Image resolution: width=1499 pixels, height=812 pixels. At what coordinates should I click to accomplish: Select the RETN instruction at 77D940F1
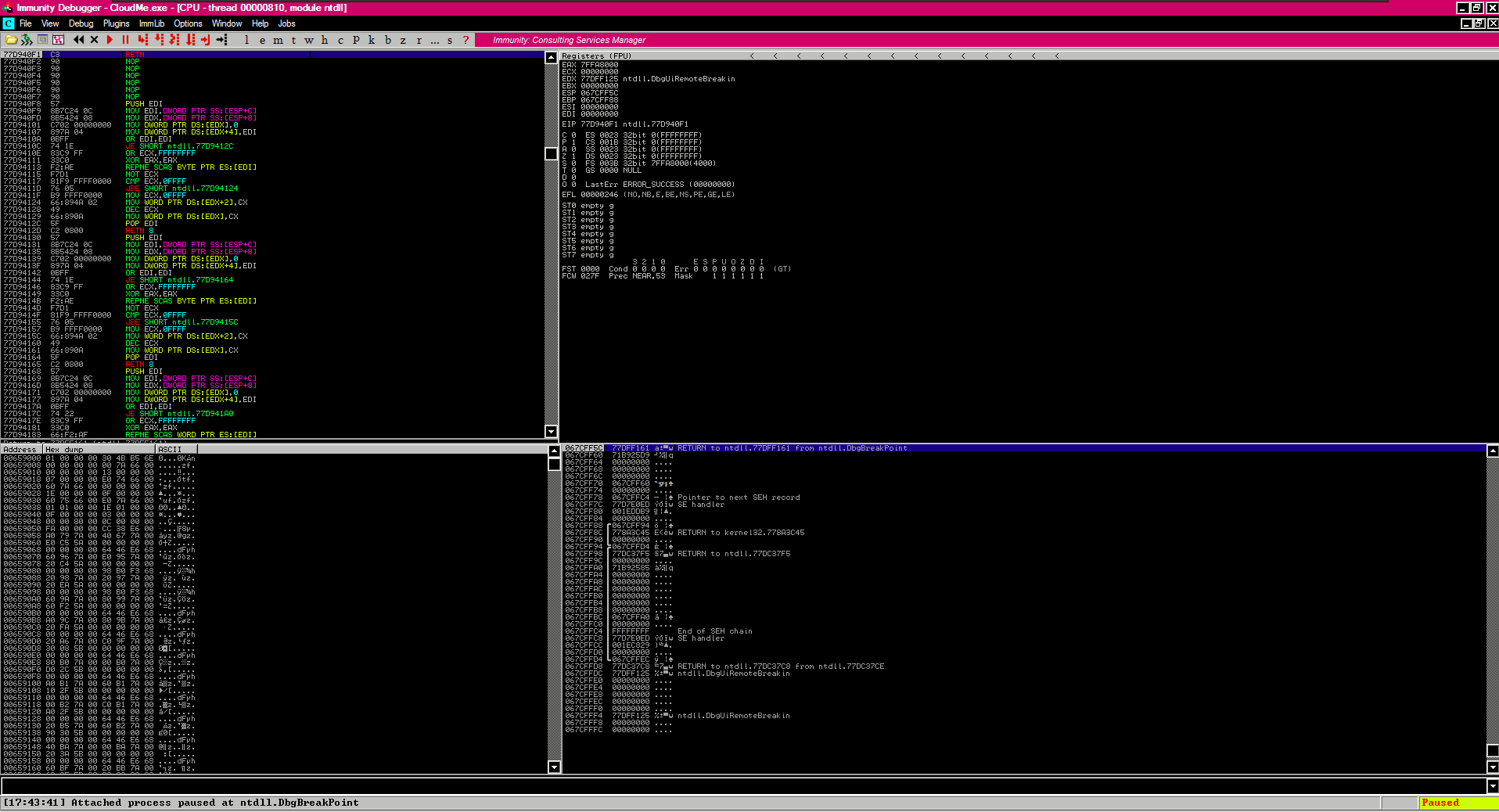273,55
